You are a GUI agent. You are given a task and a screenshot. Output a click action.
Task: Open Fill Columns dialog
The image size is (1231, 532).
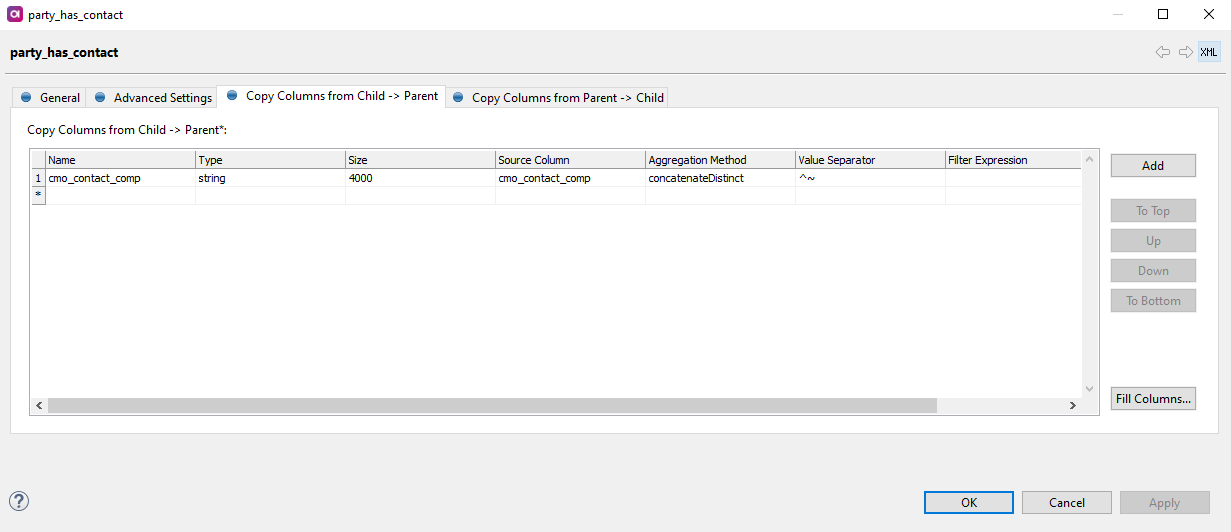[x=1153, y=399]
